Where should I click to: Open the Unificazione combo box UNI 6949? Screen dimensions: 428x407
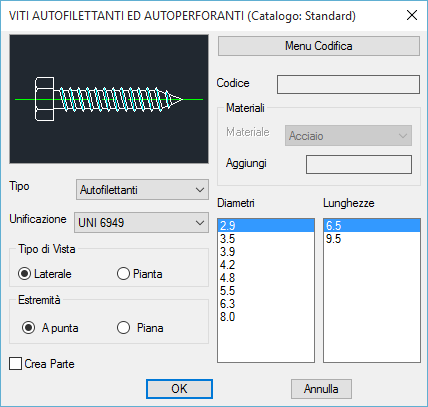[141, 222]
